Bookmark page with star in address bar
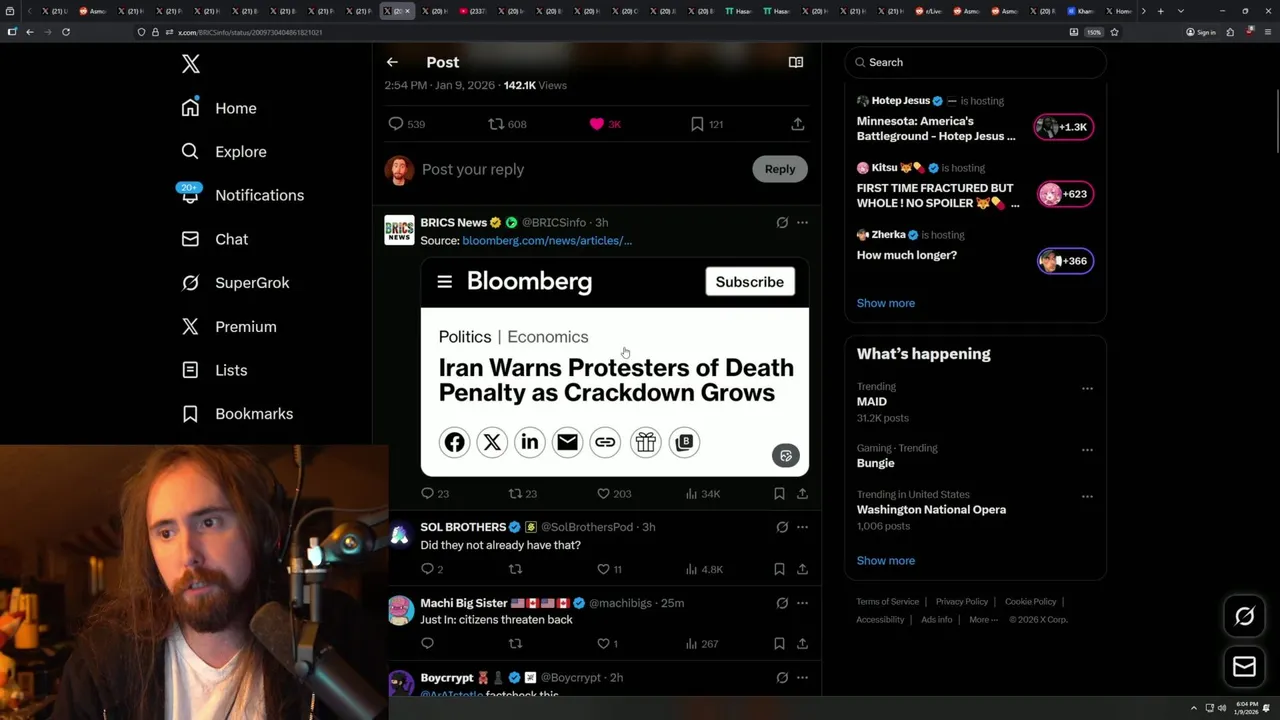Screen dimensions: 1280x720 [1114, 32]
